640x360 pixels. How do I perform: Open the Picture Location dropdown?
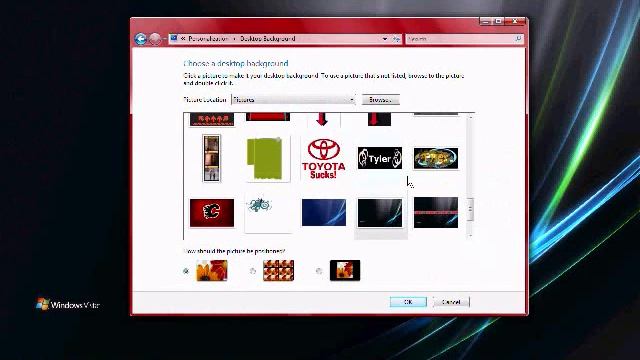tap(293, 100)
